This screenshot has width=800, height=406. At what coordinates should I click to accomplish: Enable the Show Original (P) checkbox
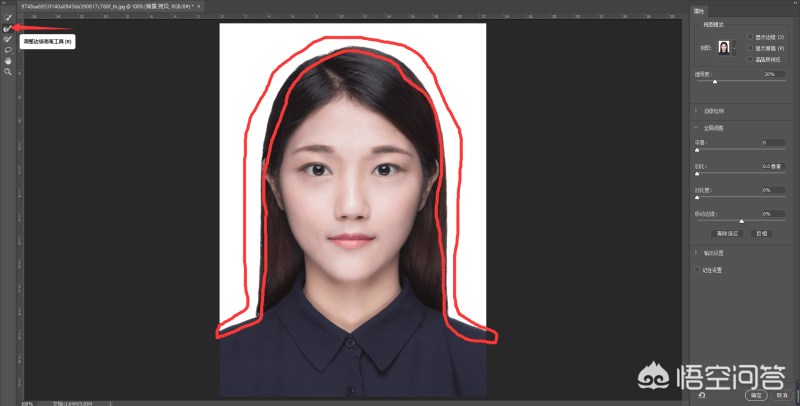coord(750,47)
